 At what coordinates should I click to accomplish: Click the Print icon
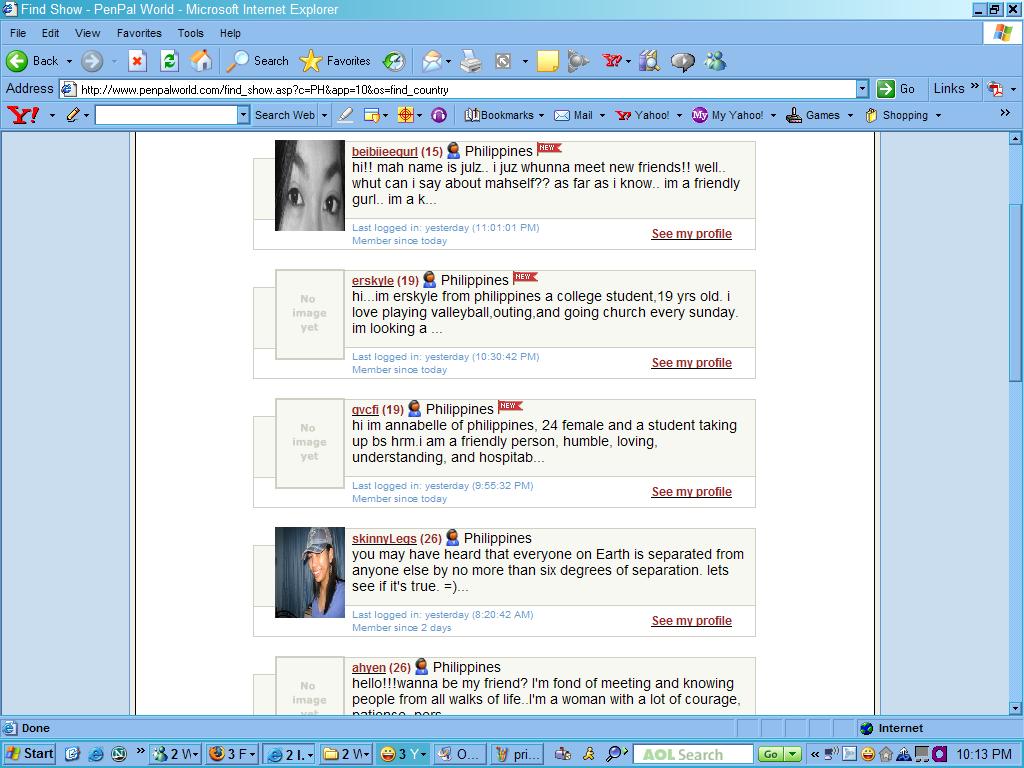[471, 61]
